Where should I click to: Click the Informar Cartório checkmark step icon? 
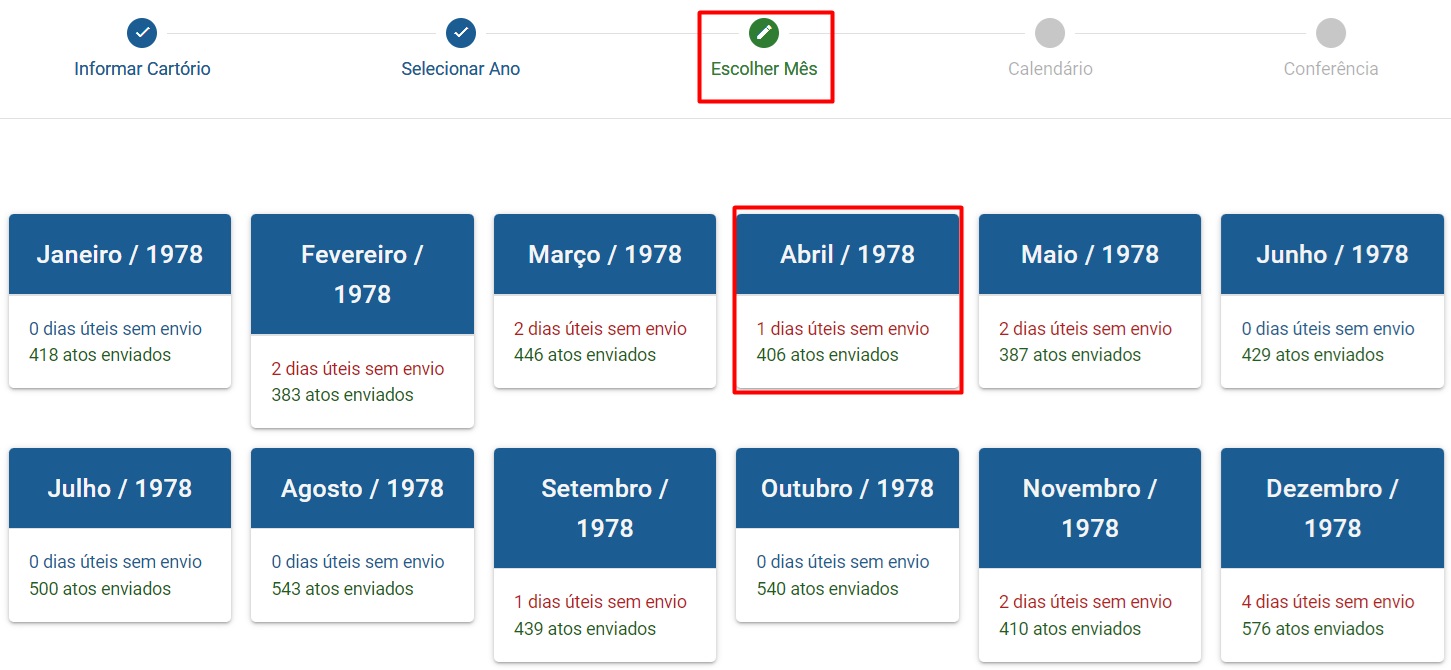(x=142, y=33)
